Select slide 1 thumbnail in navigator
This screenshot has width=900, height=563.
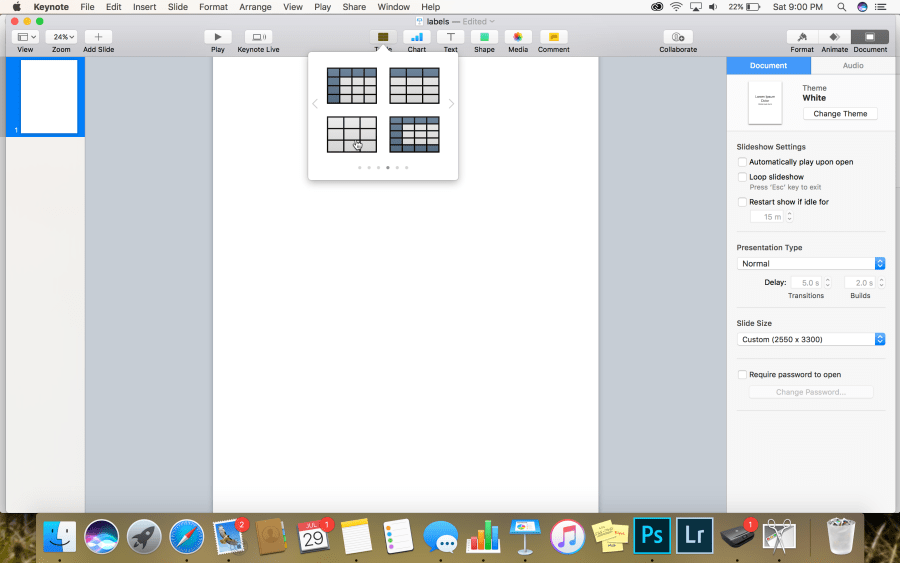tap(49, 96)
